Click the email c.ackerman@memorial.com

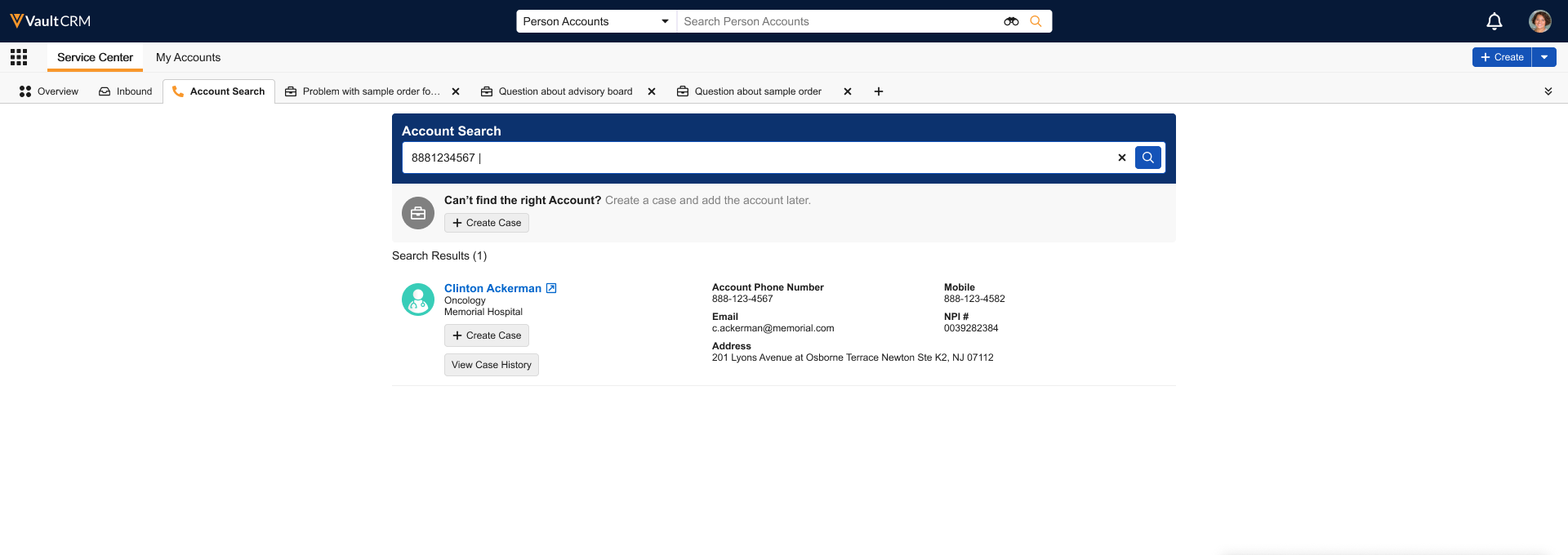point(773,328)
